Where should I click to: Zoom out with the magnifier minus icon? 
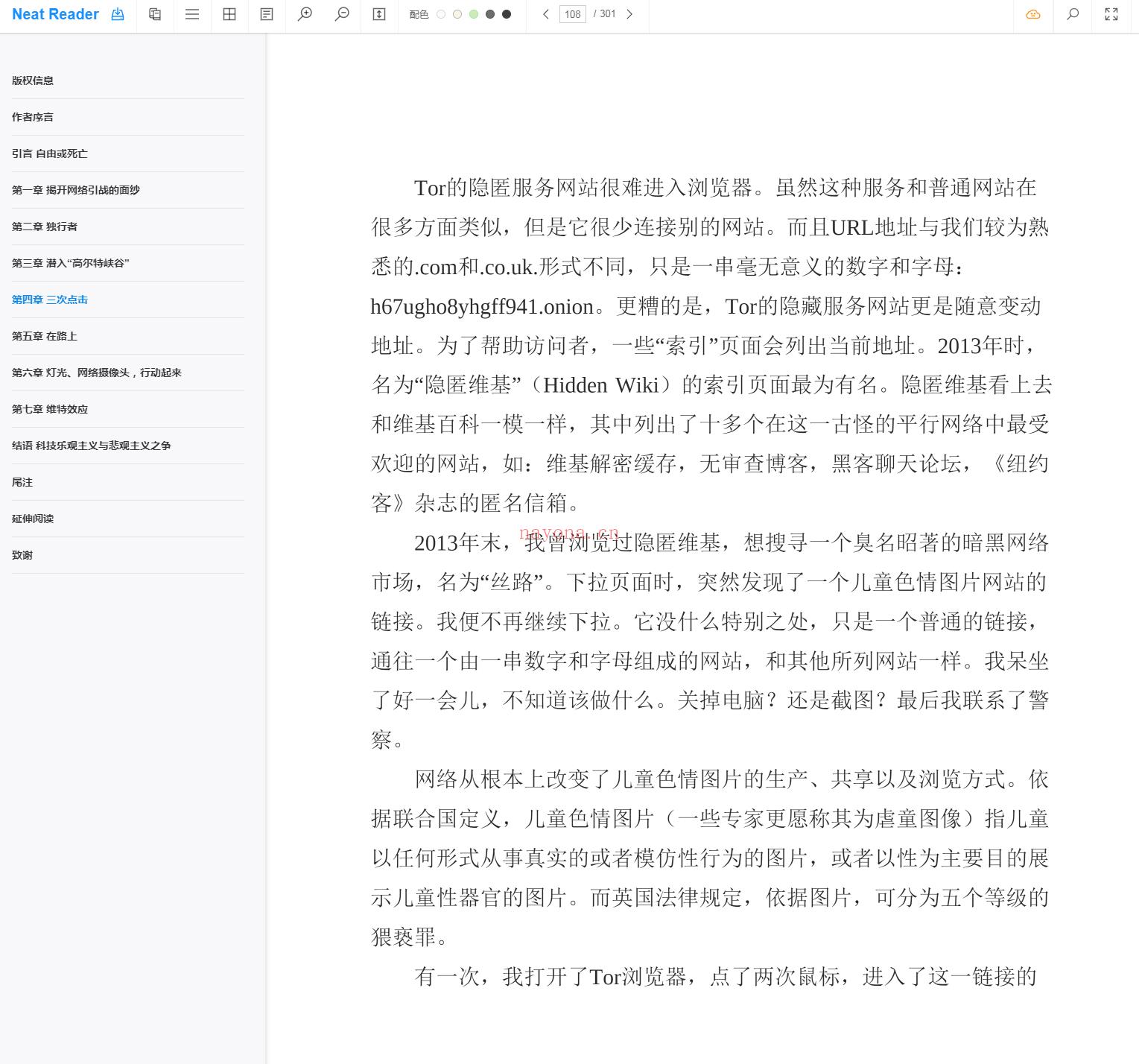click(342, 14)
